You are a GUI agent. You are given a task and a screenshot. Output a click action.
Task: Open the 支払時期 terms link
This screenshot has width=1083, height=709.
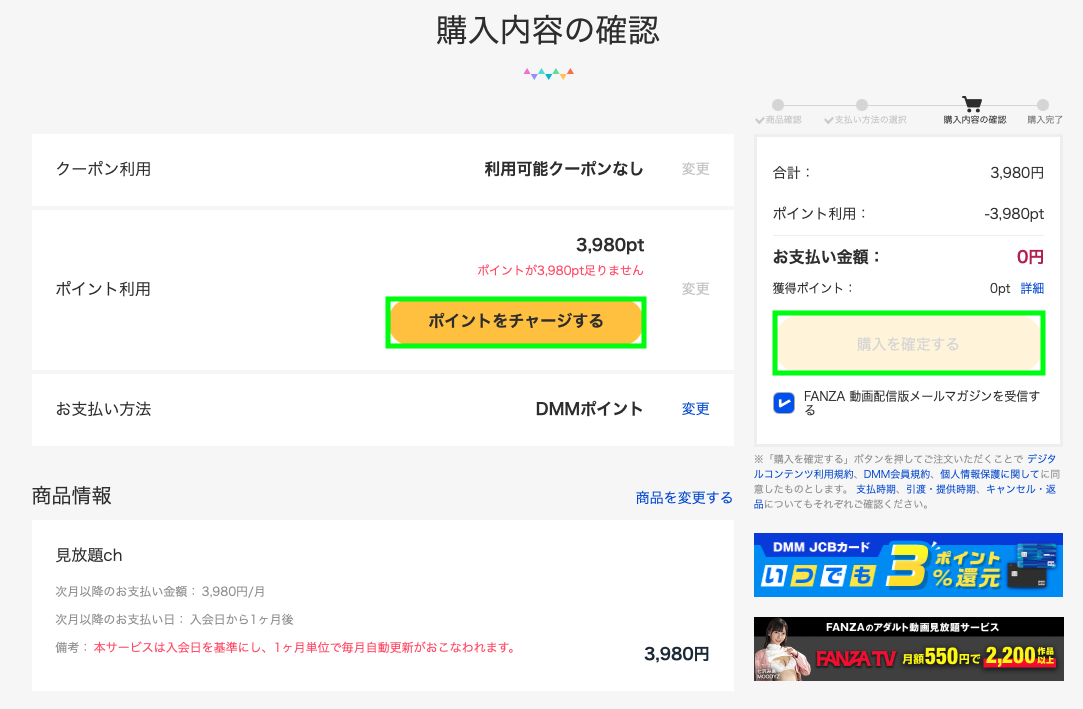click(875, 489)
